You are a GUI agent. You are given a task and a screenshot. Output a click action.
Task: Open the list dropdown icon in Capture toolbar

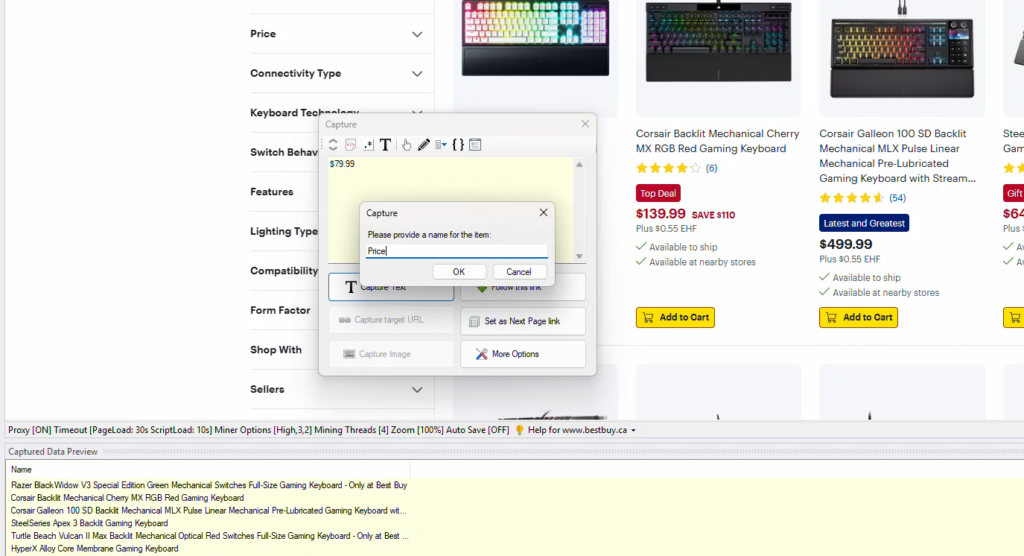coord(441,145)
